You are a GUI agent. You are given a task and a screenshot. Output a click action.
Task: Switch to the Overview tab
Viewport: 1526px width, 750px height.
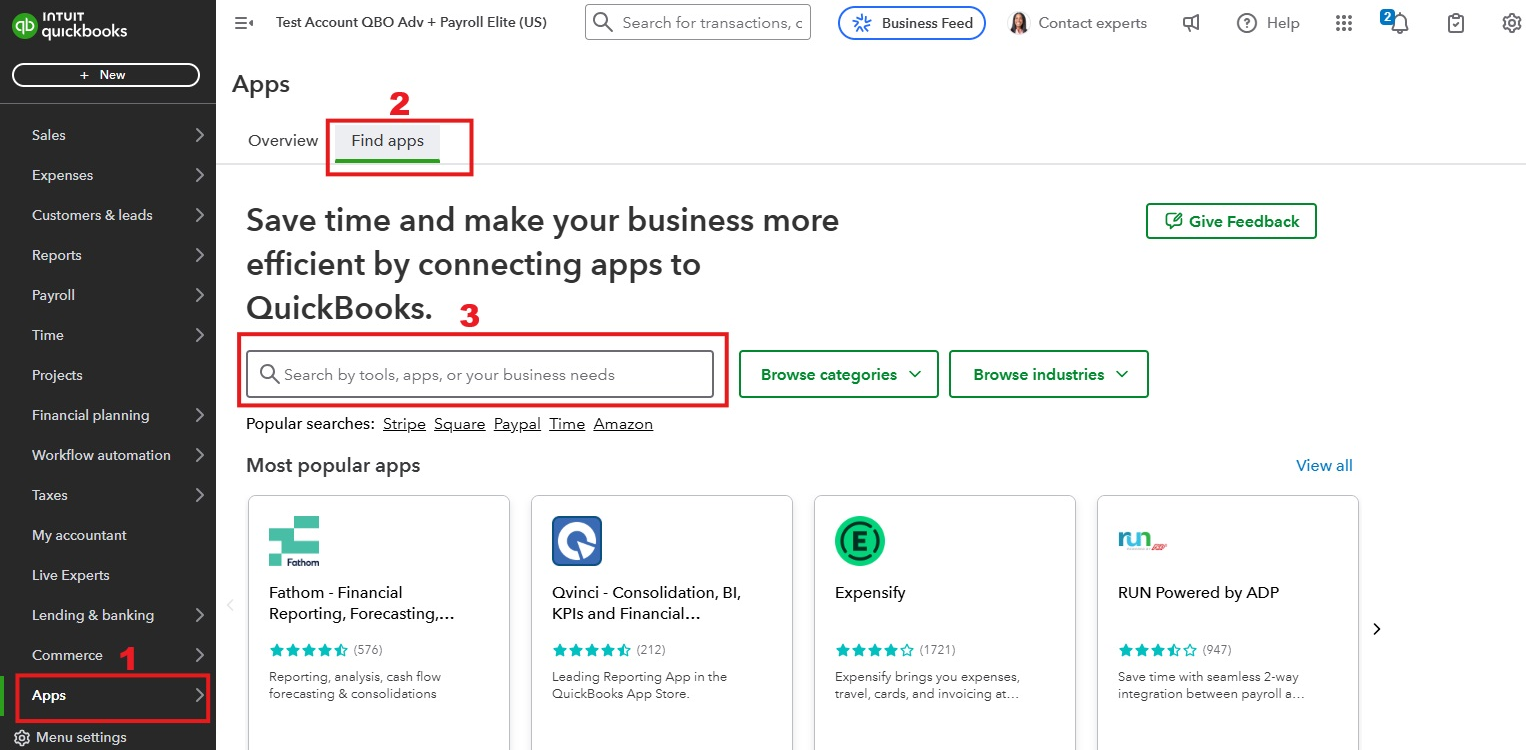point(283,141)
